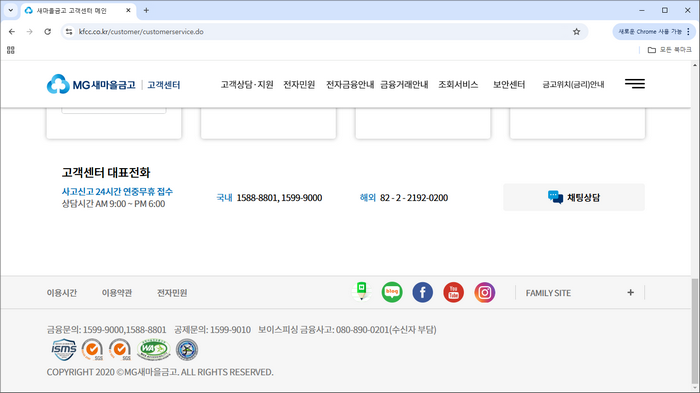Go back to previous page
This screenshot has height=393, width=700.
(12, 32)
